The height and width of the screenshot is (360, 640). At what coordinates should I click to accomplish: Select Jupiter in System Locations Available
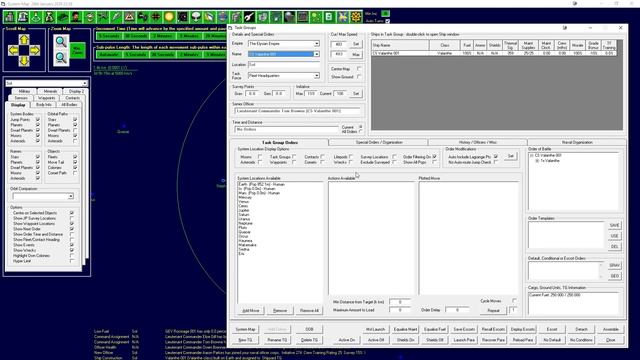click(x=244, y=211)
